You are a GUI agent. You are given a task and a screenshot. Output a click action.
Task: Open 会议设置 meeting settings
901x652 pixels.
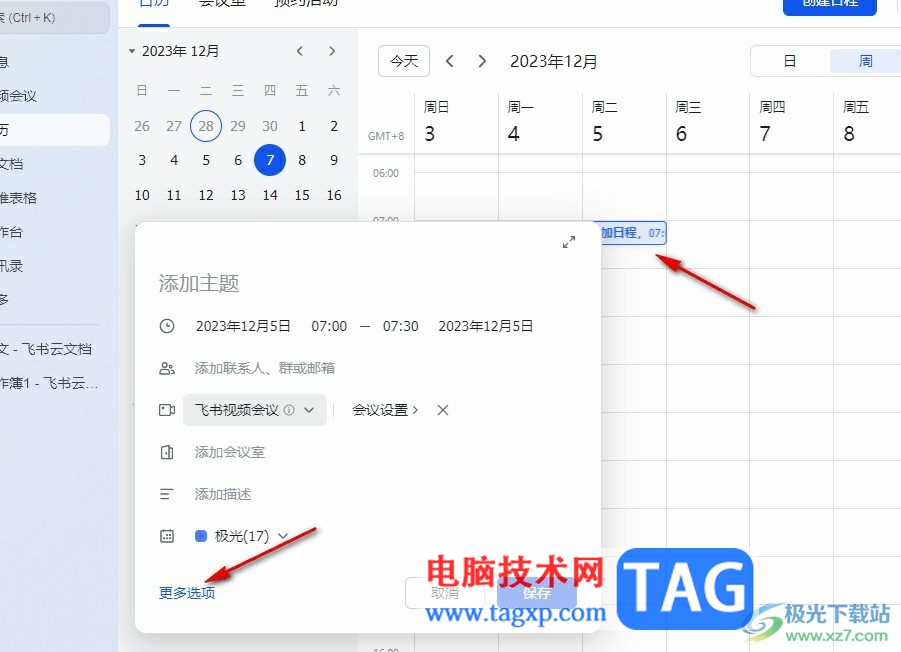coord(385,410)
